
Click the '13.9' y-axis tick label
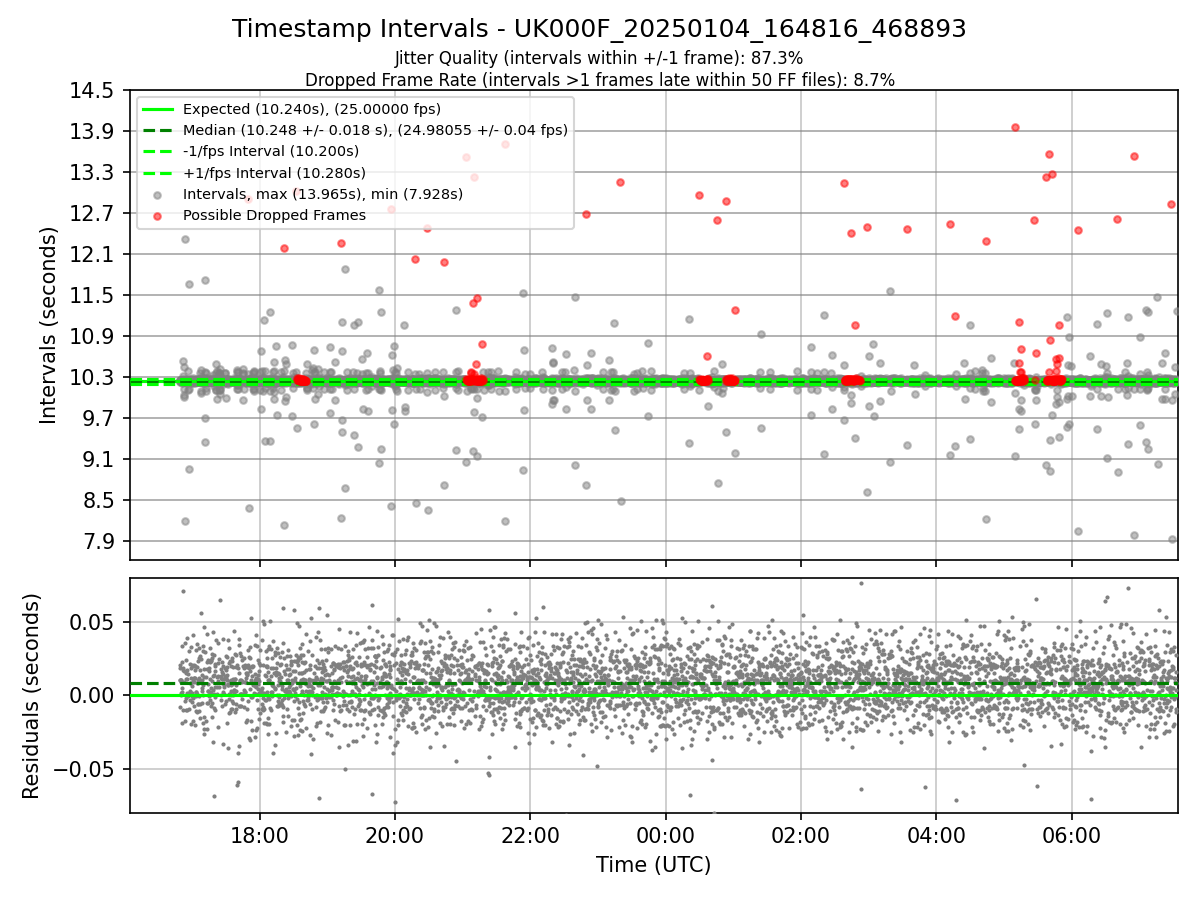92,131
